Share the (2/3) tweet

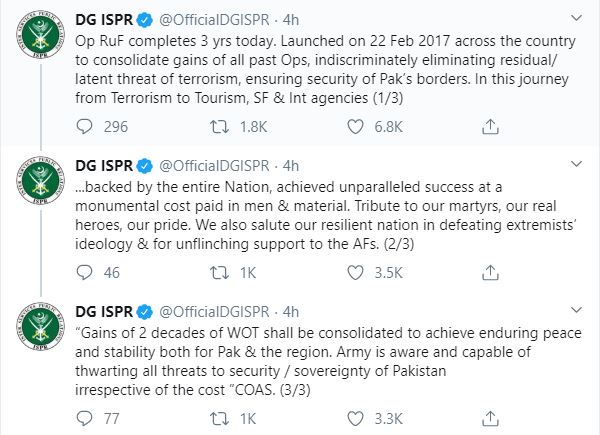coord(490,272)
